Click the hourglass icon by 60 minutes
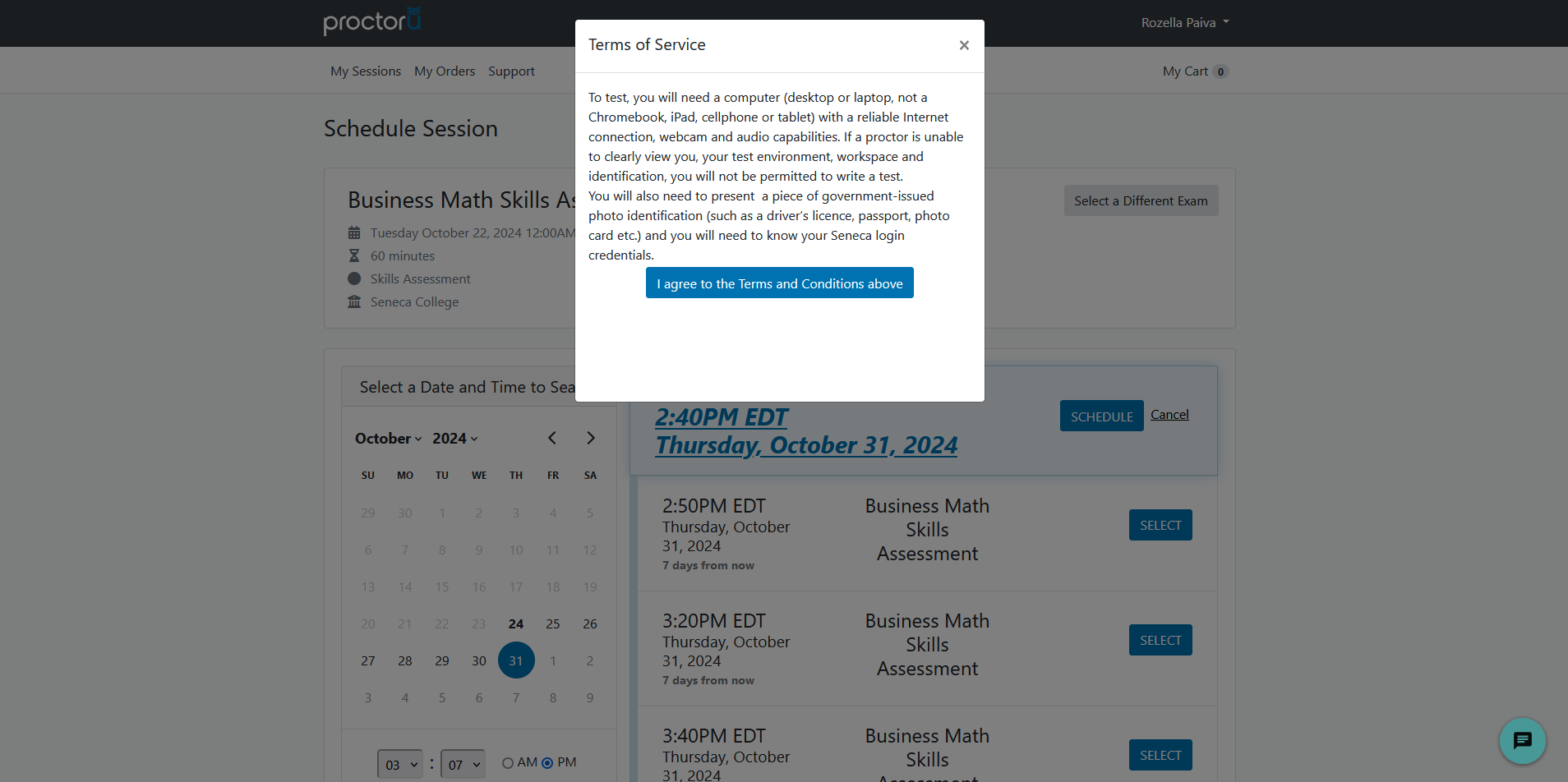This screenshot has height=782, width=1568. click(x=354, y=256)
